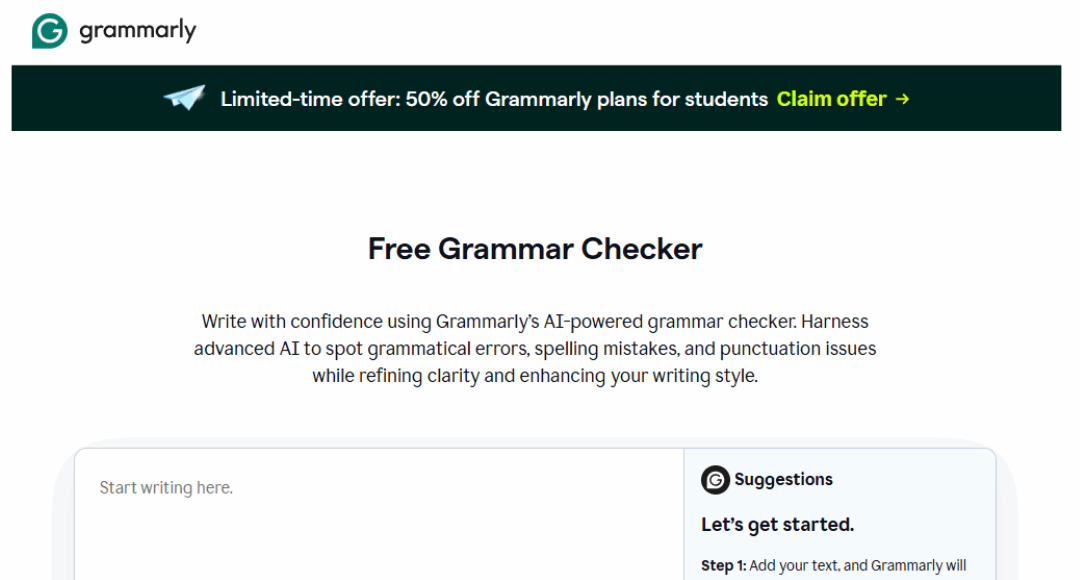Click the word Harness in the description
This screenshot has height=580, width=1080.
coord(836,322)
